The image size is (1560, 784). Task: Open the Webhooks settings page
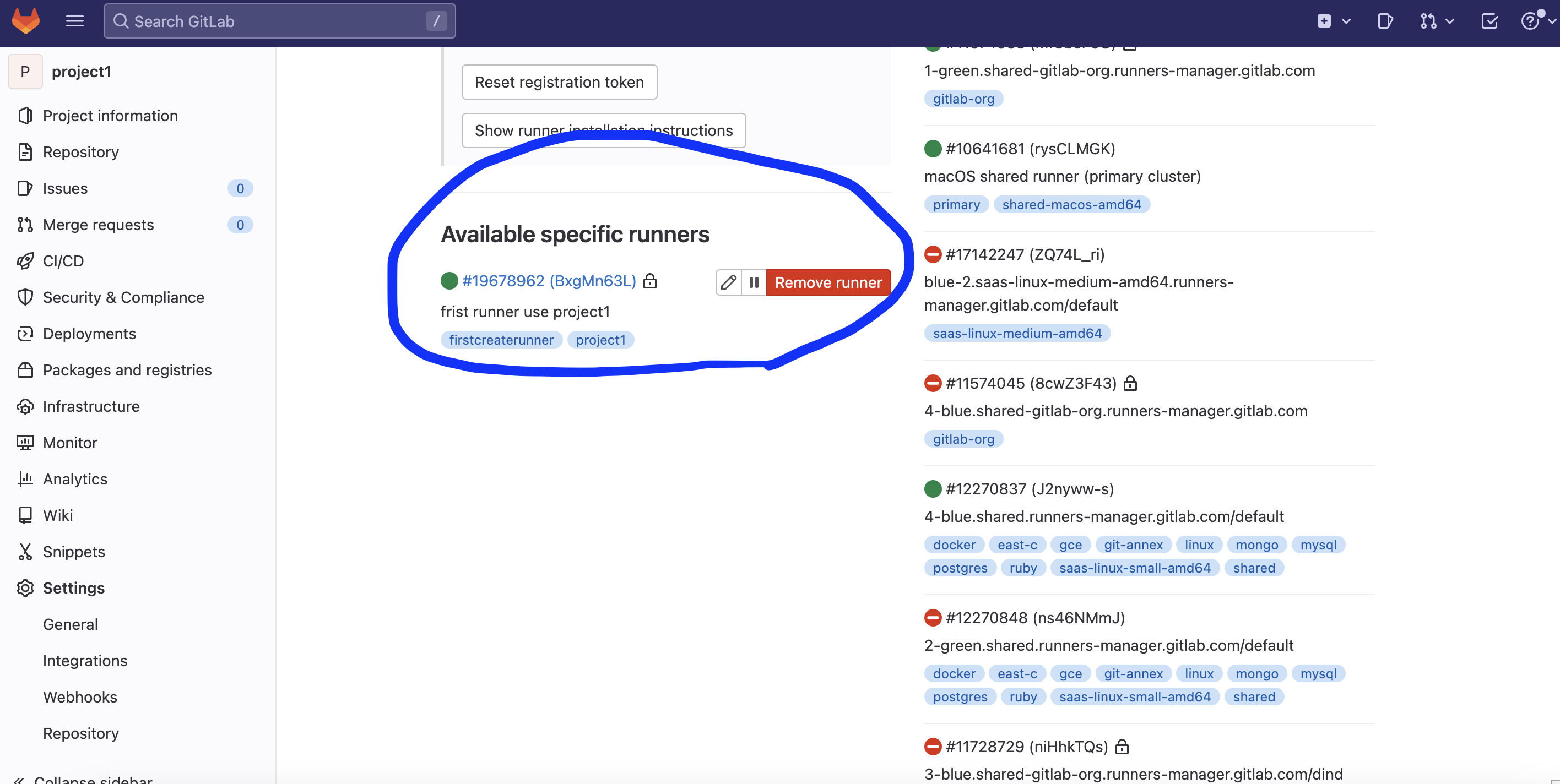click(x=80, y=697)
